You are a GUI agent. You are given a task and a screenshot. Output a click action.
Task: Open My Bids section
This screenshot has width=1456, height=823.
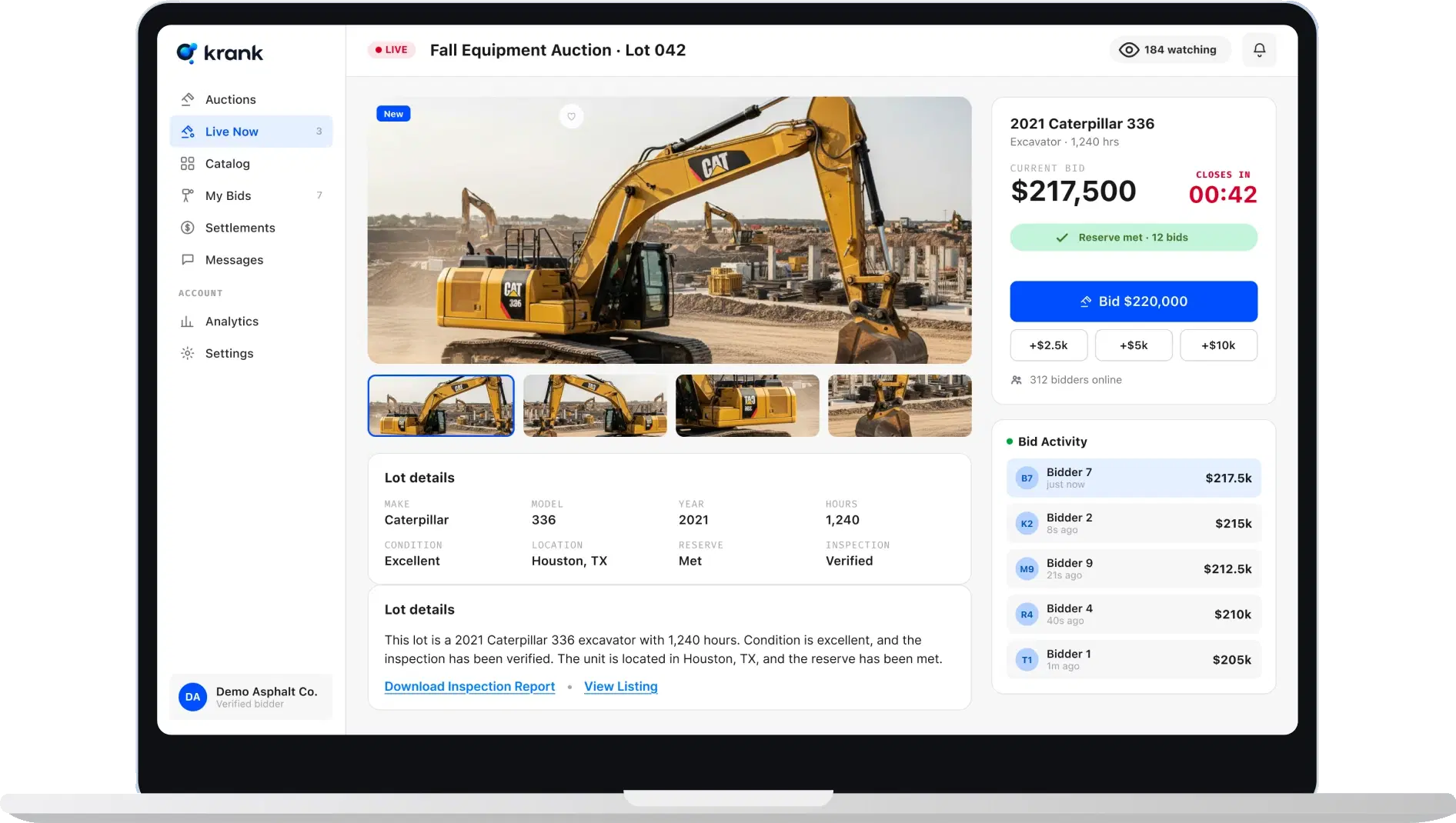tap(251, 195)
